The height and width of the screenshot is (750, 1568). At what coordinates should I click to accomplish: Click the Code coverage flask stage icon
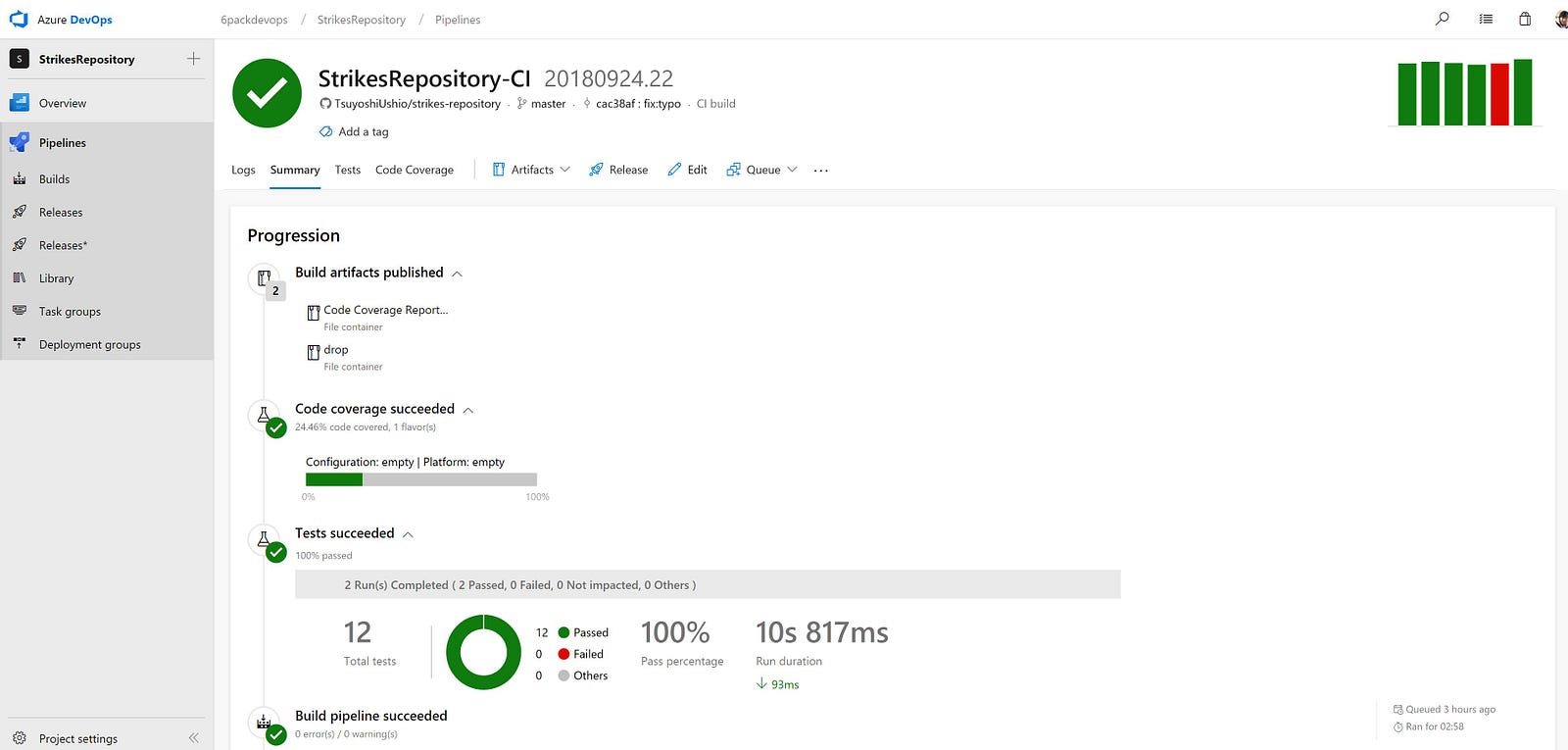(264, 416)
